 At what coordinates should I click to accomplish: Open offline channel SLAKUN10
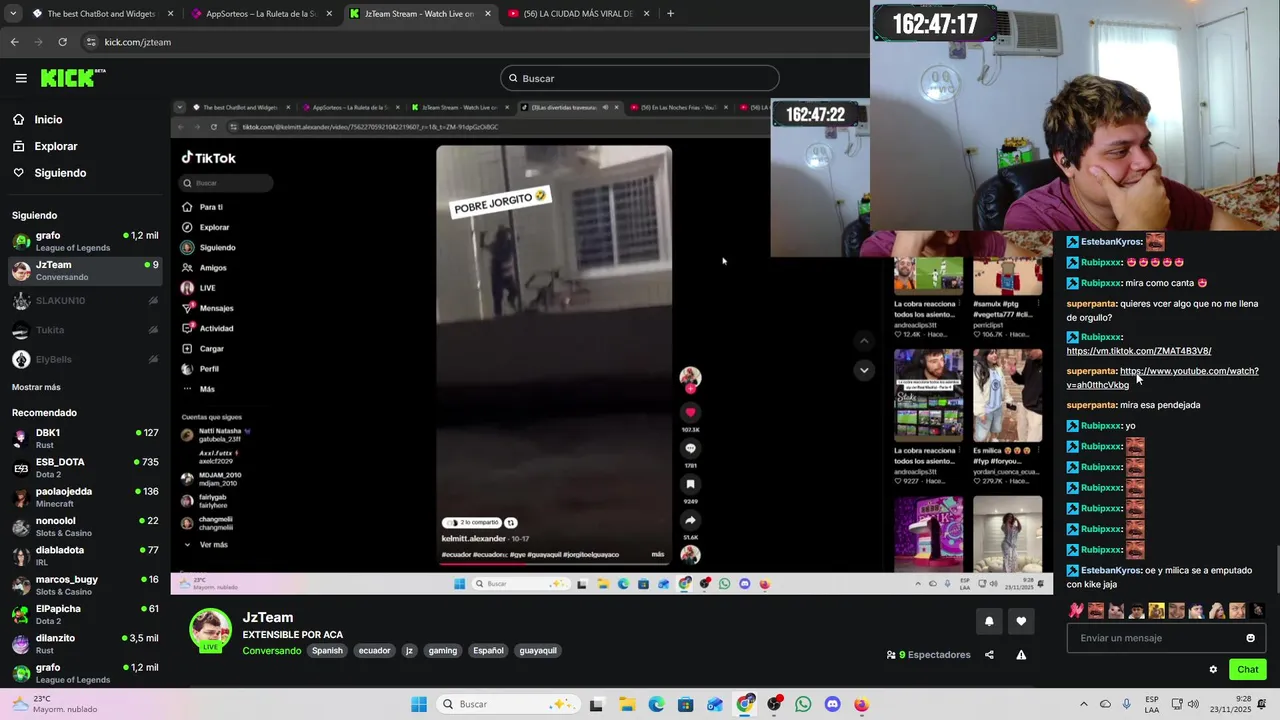coord(85,300)
